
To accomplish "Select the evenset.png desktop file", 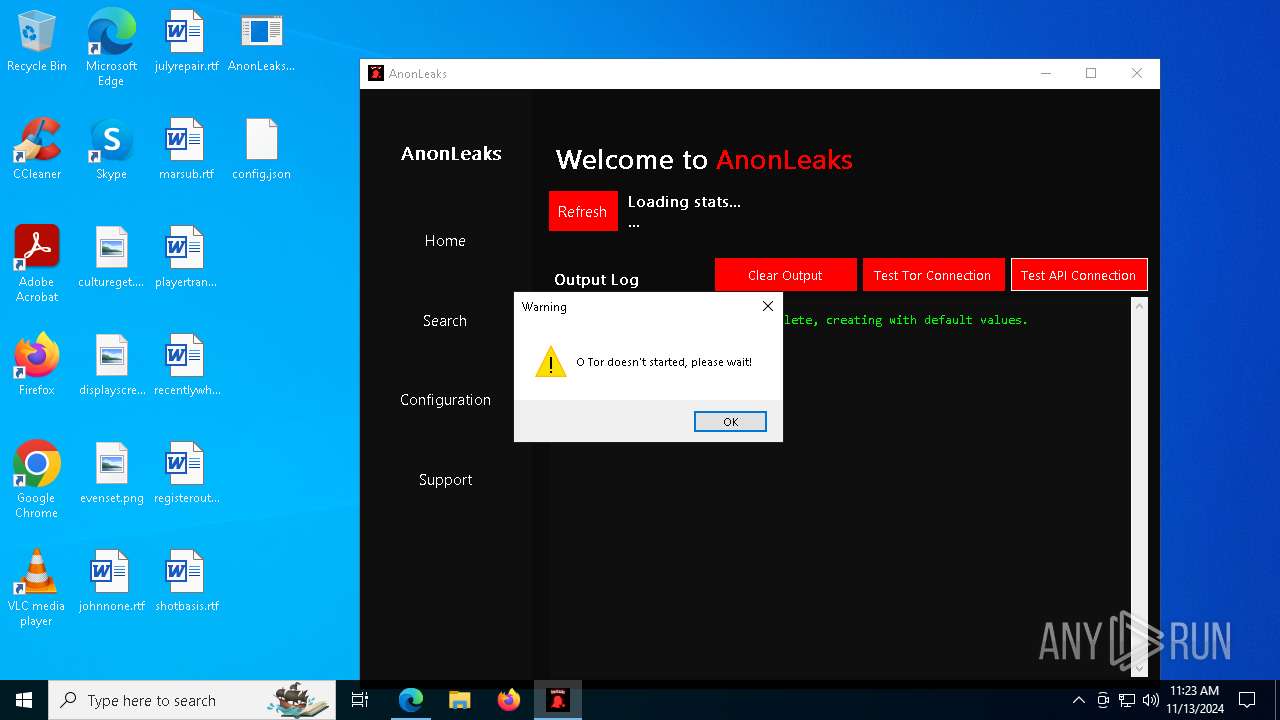I will point(111,474).
